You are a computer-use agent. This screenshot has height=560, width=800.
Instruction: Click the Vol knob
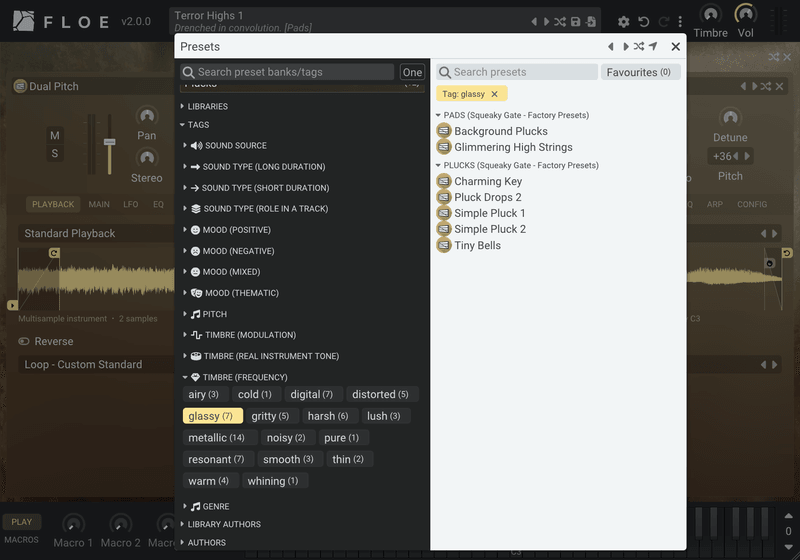[x=745, y=14]
